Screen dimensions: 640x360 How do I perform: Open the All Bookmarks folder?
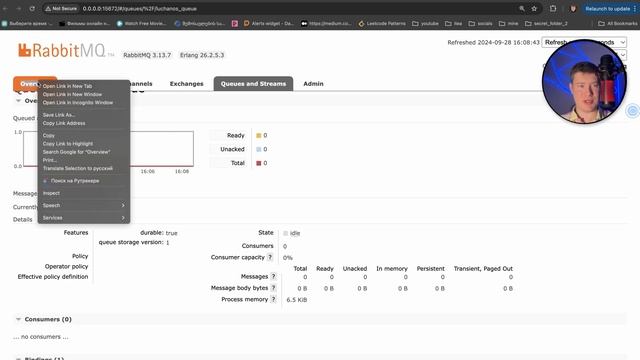click(618, 24)
